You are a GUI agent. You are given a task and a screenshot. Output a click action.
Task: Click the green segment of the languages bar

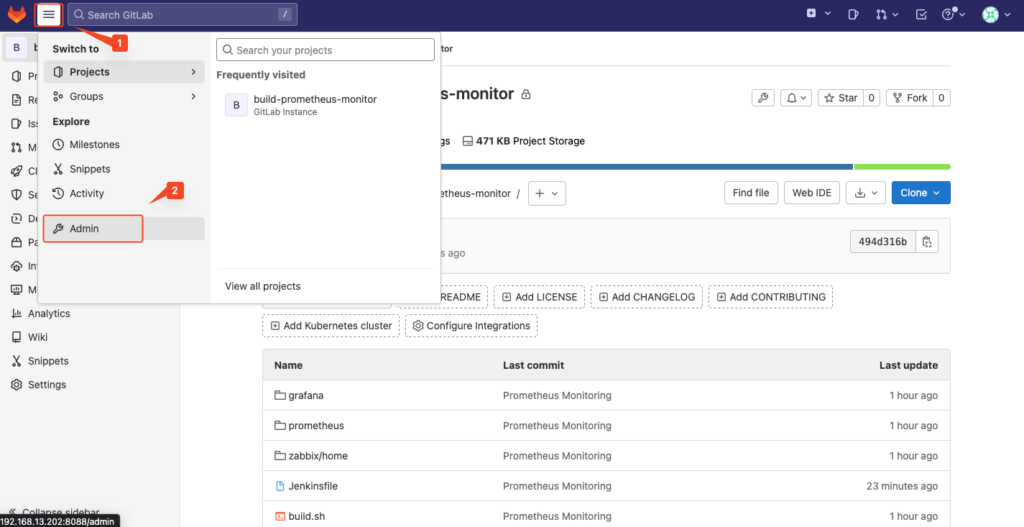click(x=902, y=167)
